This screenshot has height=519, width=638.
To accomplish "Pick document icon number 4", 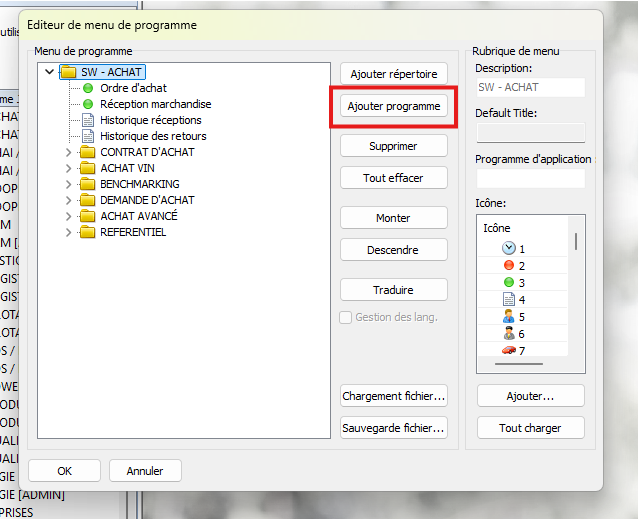I will (508, 299).
